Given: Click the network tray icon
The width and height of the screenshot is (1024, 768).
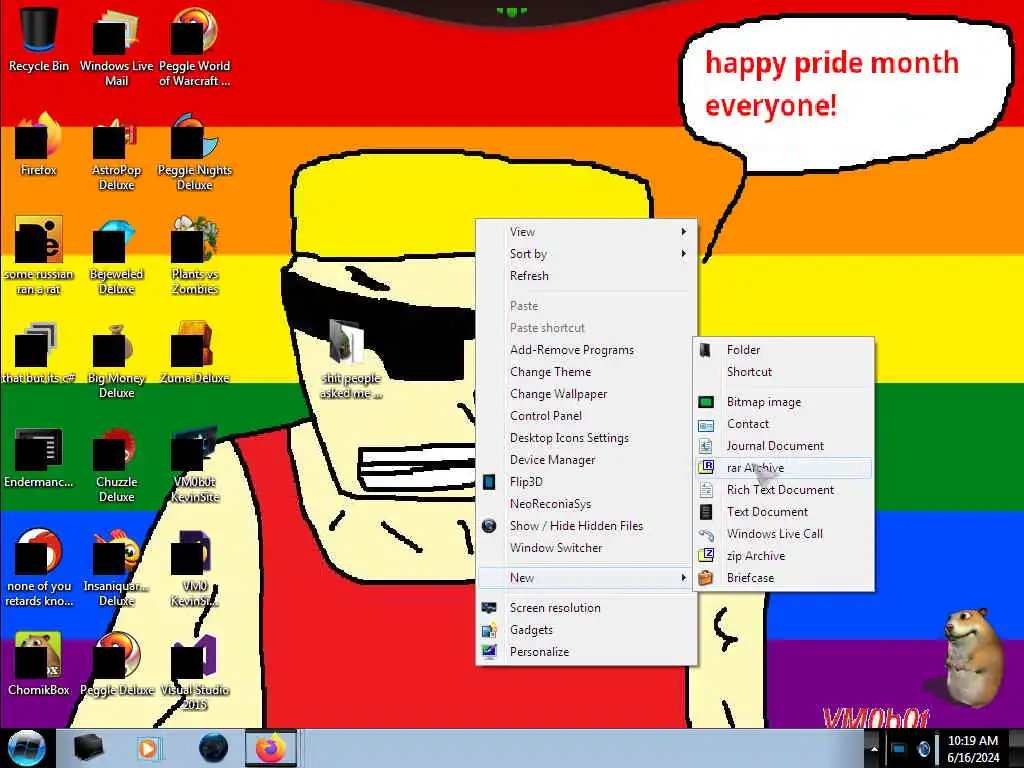Looking at the screenshot, I should (x=899, y=749).
